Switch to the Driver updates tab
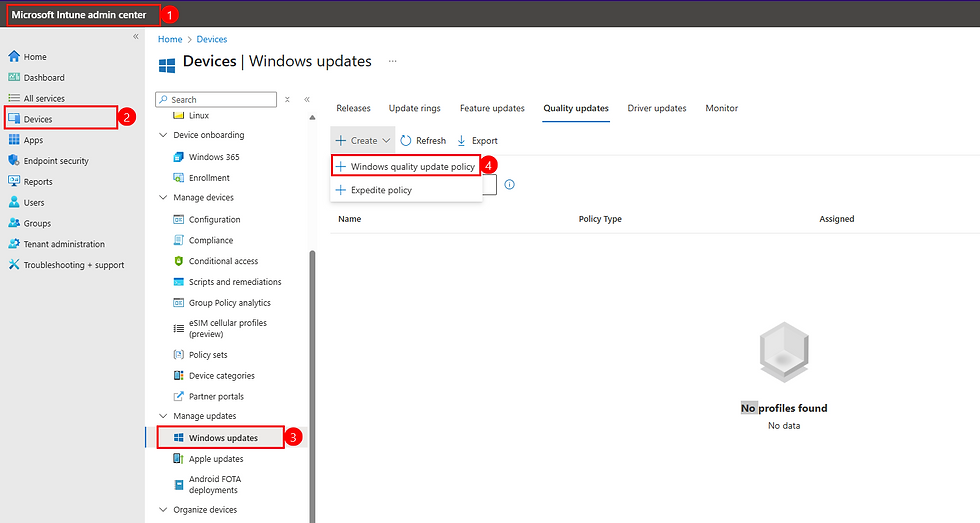Screen dimensions: 980x523 (x=657, y=108)
